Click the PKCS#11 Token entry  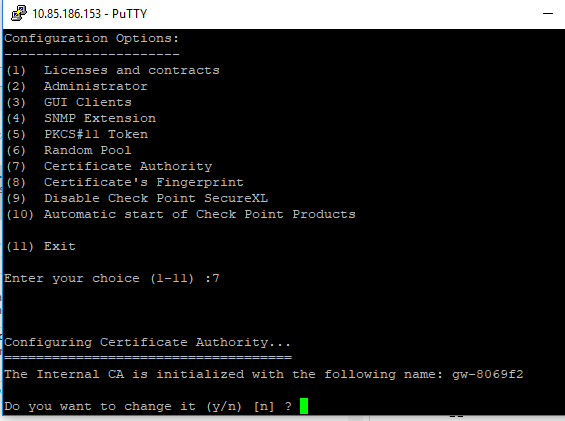[77, 134]
